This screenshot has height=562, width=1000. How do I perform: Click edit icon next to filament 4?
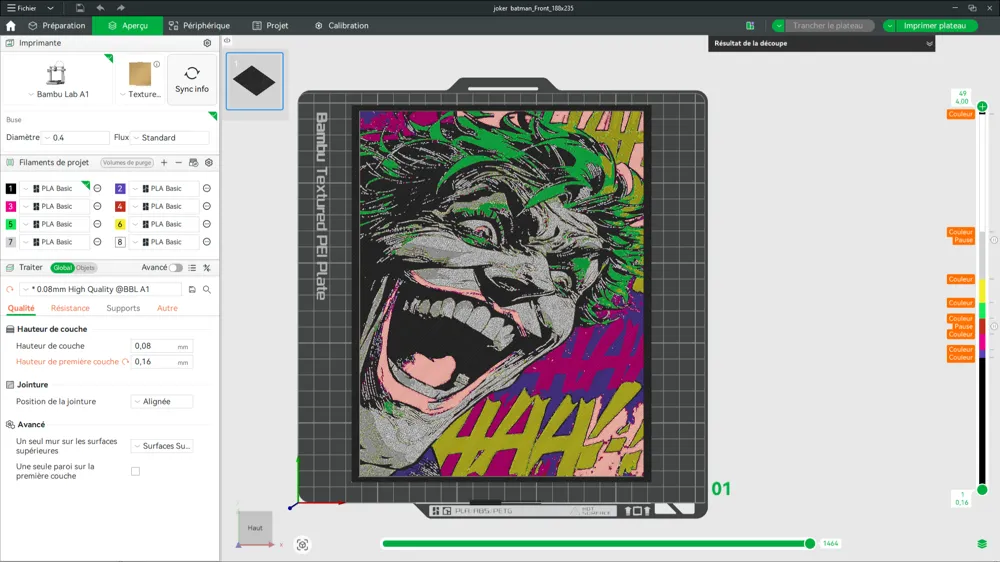pyautogui.click(x=207, y=206)
